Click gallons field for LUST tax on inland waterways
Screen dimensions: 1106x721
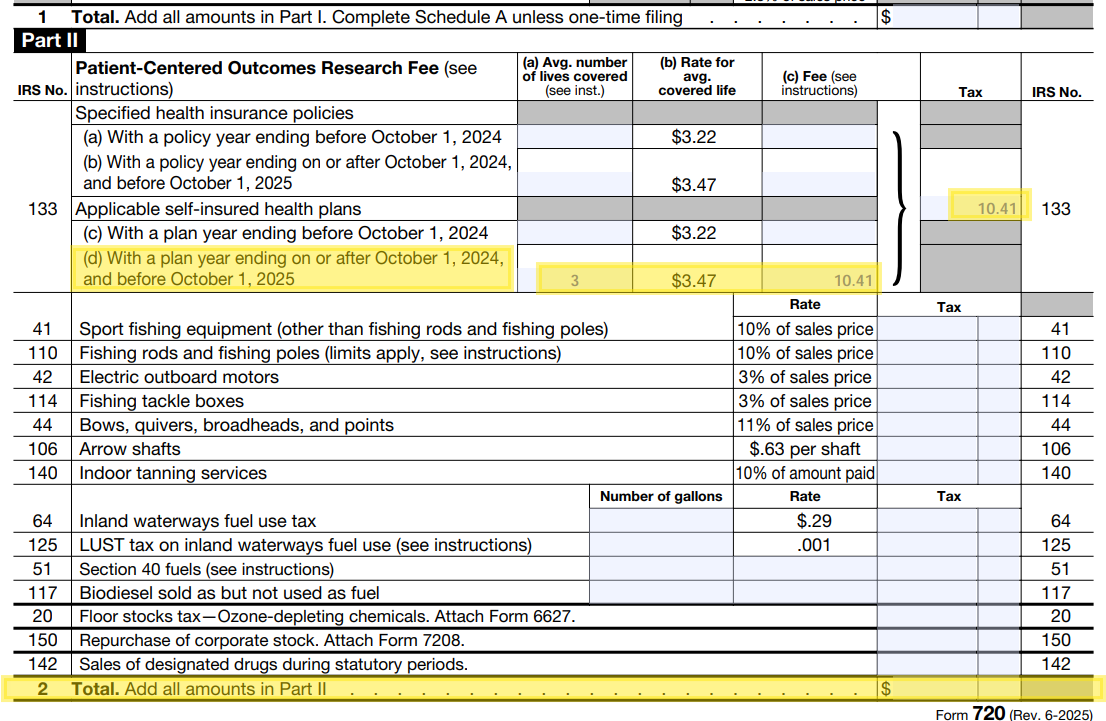point(661,545)
